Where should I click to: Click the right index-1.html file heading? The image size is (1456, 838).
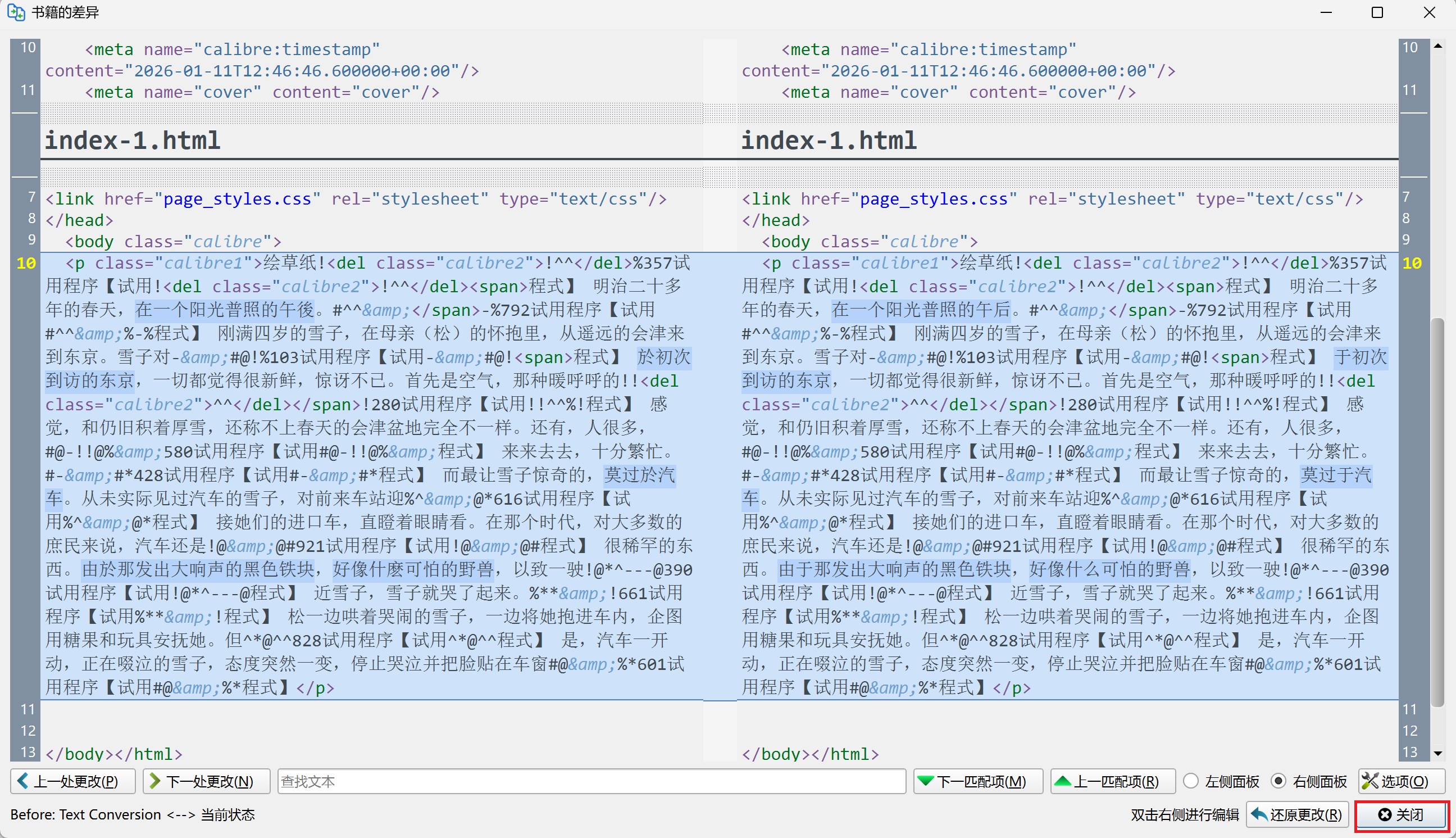point(829,141)
